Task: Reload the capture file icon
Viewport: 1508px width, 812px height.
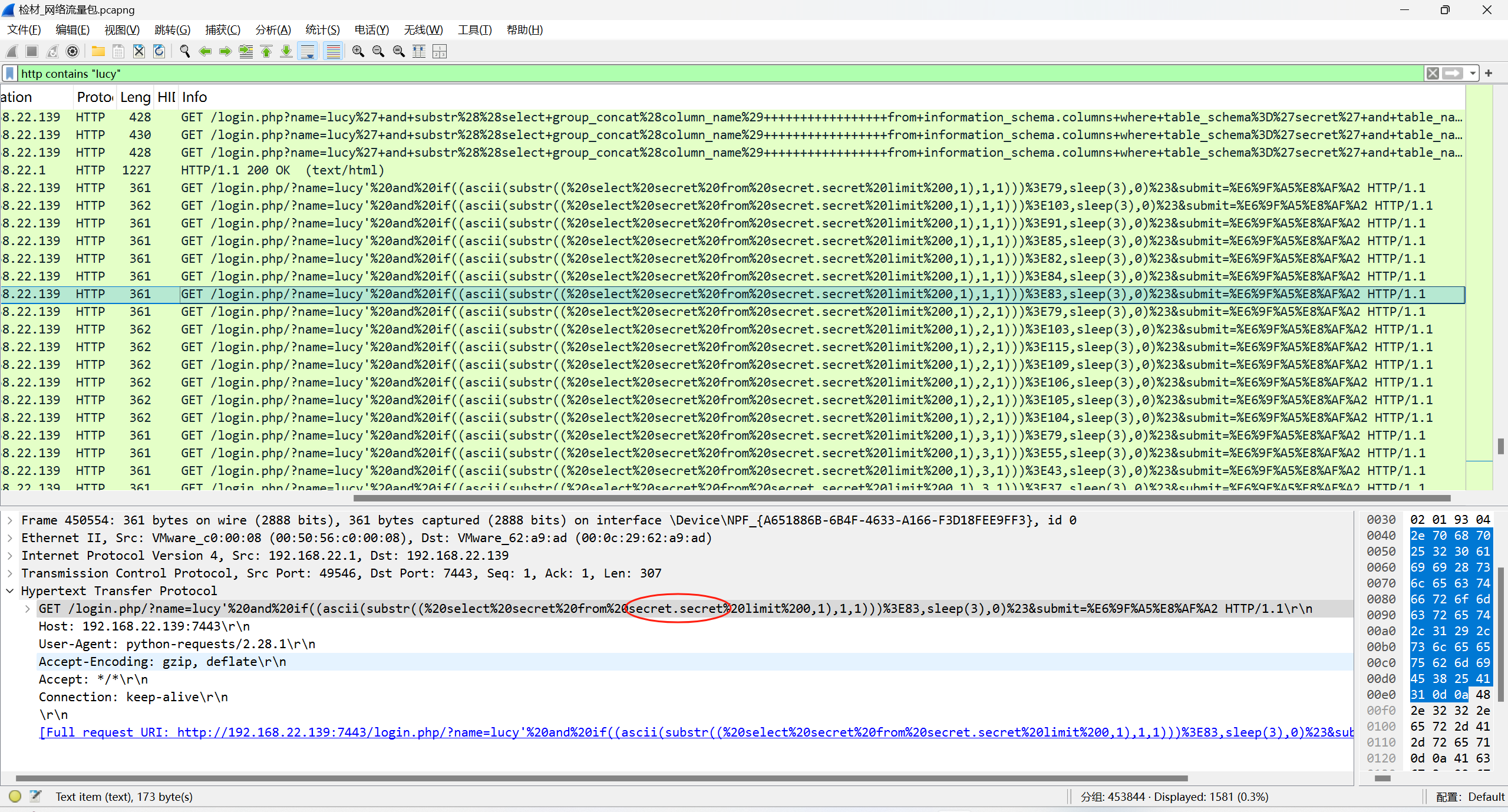Action: coord(159,52)
